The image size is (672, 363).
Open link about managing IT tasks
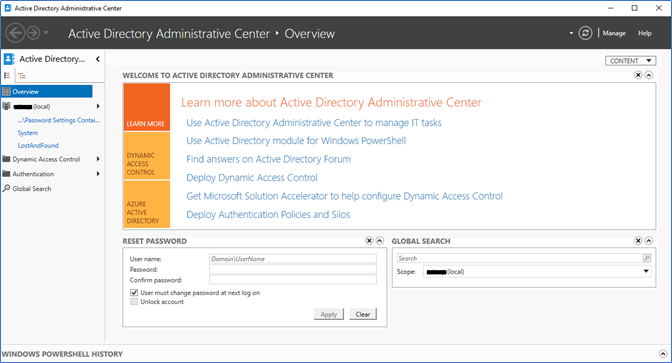pyautogui.click(x=314, y=123)
